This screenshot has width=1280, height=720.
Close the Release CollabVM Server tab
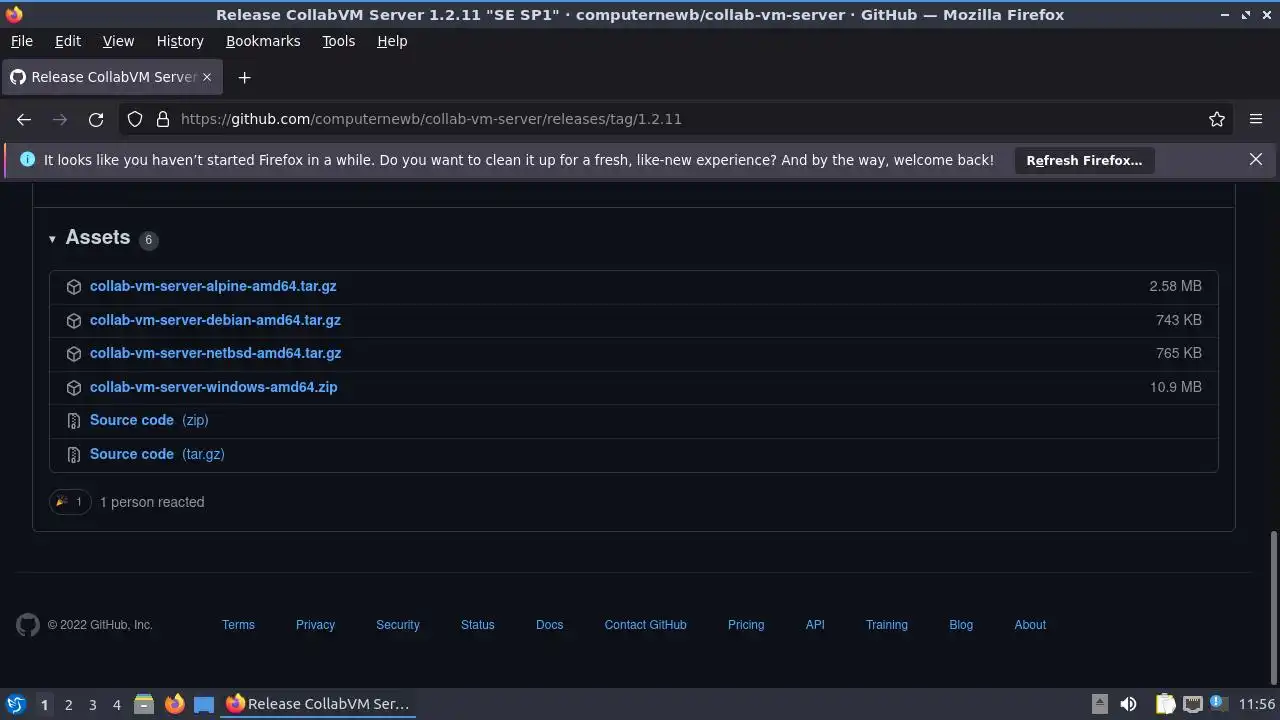(207, 77)
